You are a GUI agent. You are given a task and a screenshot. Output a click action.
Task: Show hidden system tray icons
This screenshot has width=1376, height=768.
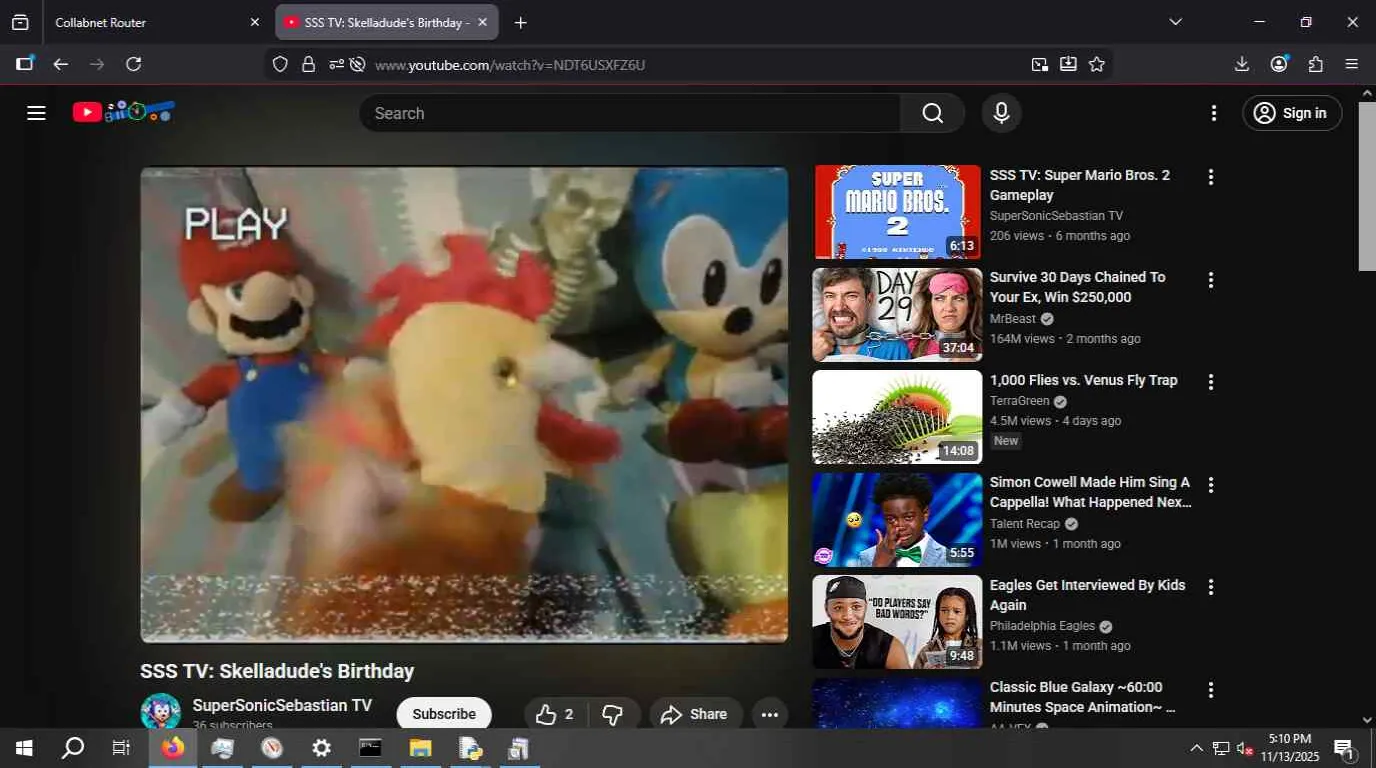coord(1196,748)
